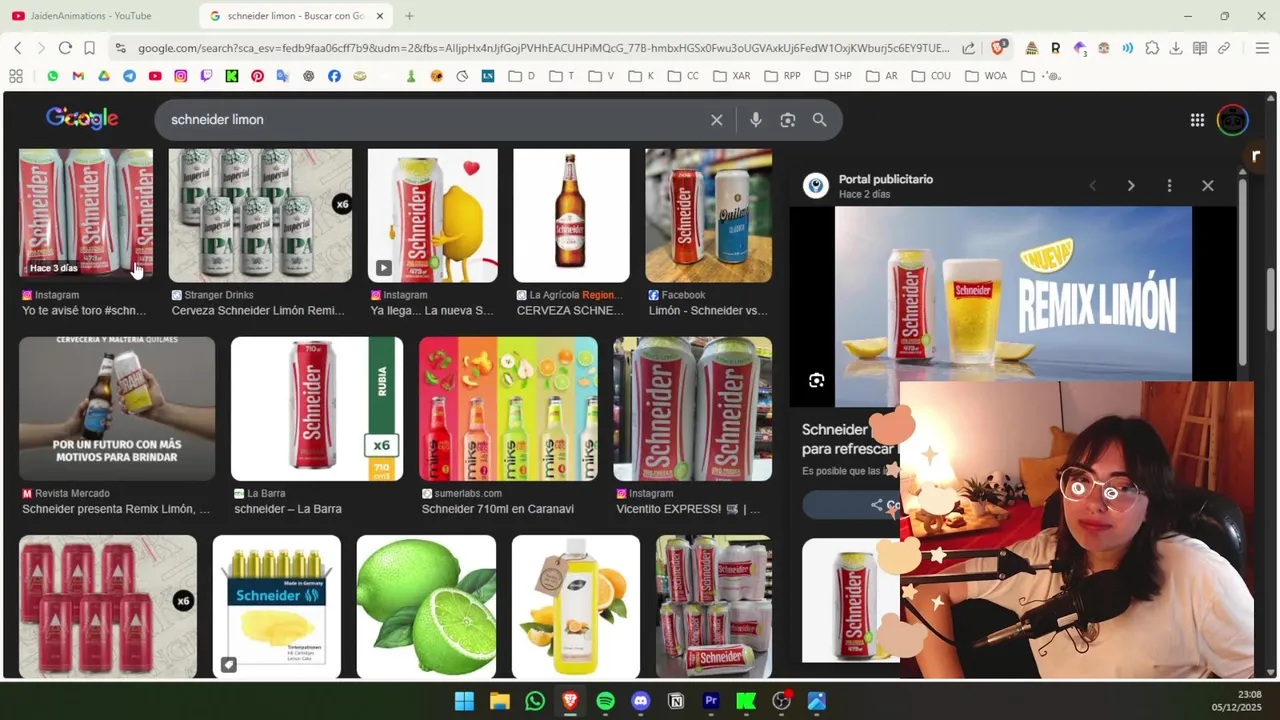Open the Google account avatar
The image size is (1280, 720).
pos(1232,120)
